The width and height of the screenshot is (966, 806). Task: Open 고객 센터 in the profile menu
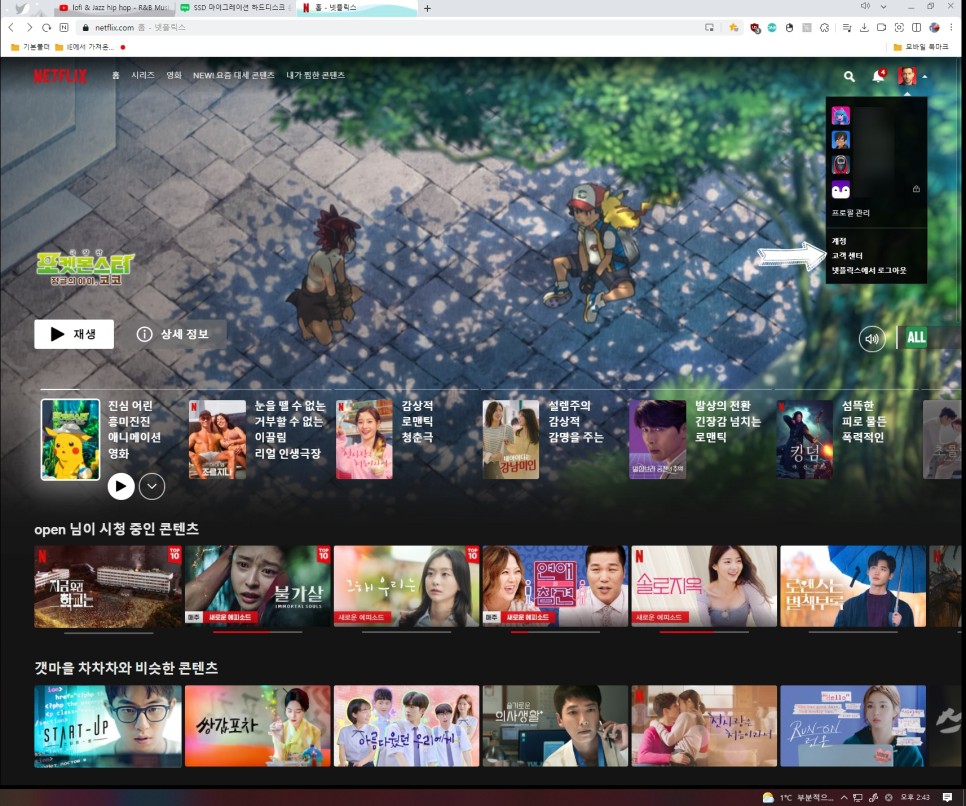pos(847,256)
